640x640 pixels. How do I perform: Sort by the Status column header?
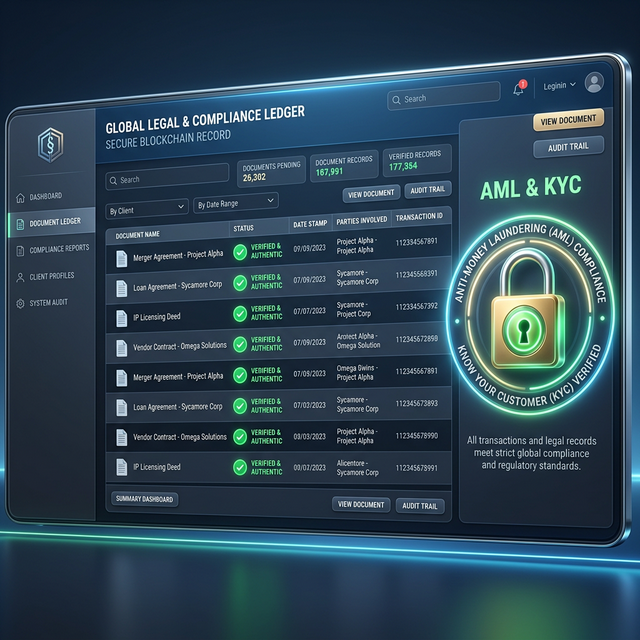244,228
